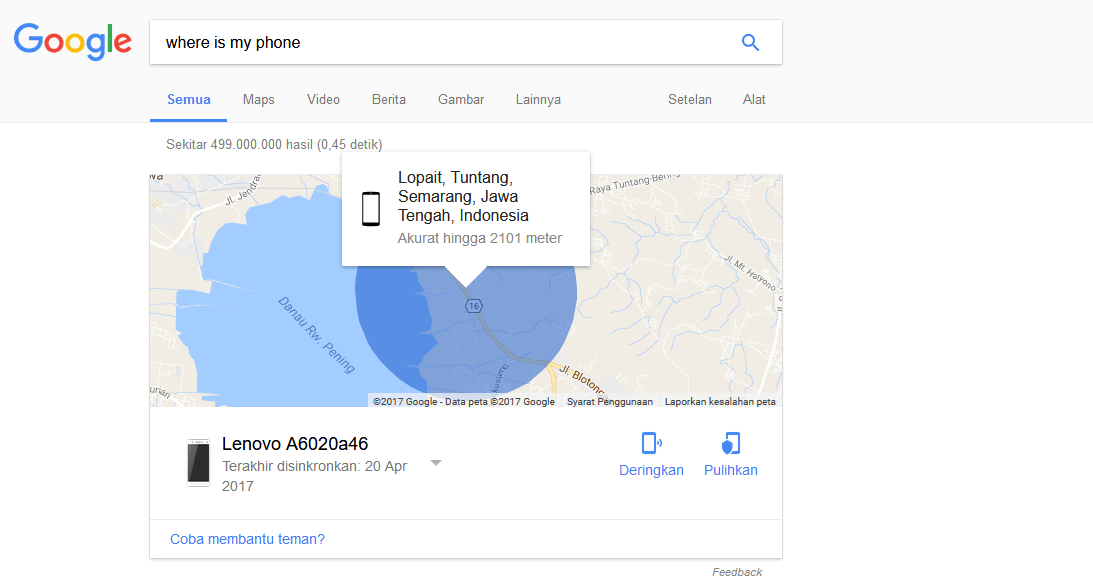The image size is (1093, 587).
Task: Click the route 16 marker on map
Action: click(x=474, y=306)
